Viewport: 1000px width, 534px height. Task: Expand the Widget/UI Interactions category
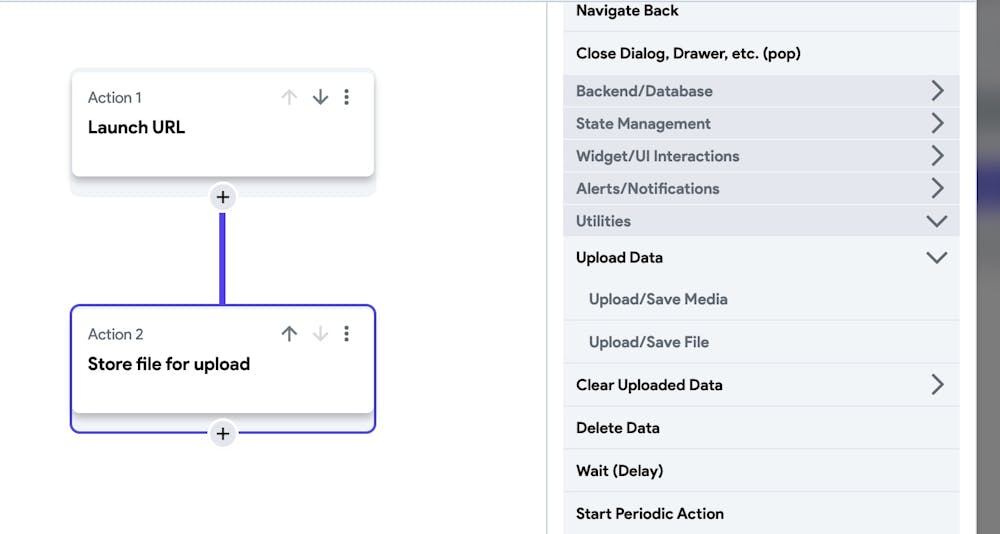pyautogui.click(x=936, y=156)
